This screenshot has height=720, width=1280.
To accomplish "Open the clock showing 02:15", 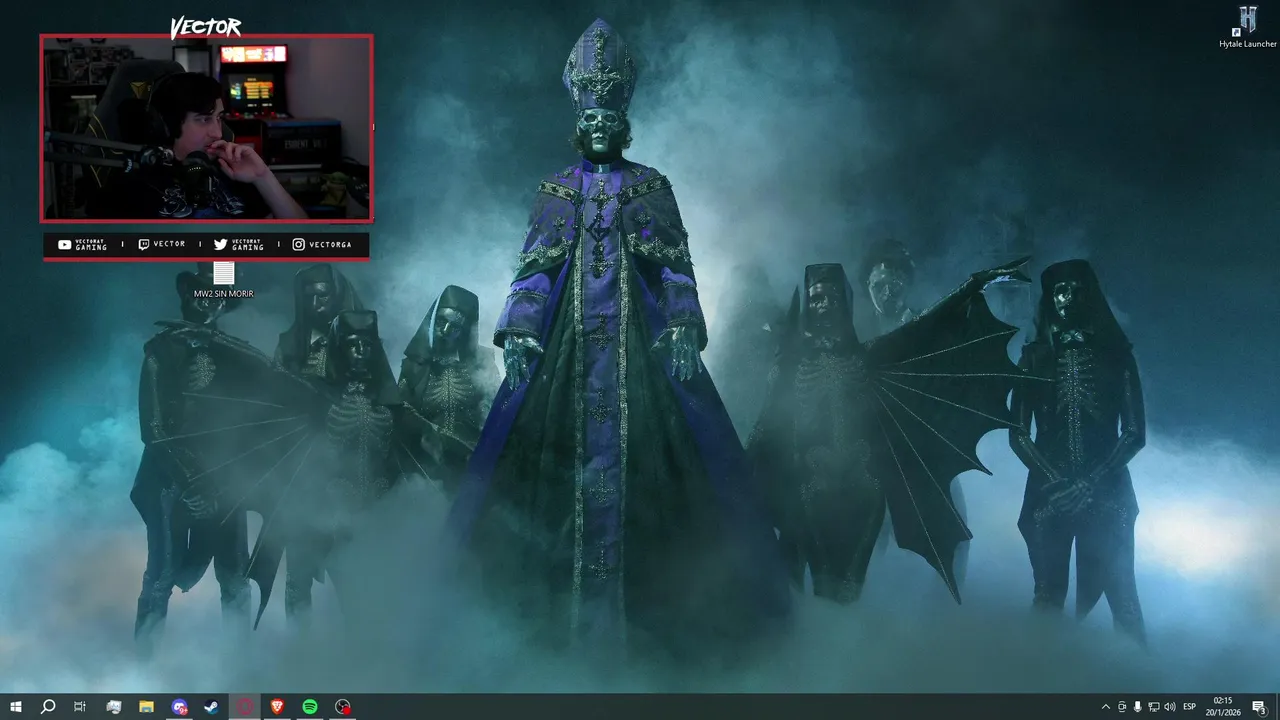I will (1223, 707).
